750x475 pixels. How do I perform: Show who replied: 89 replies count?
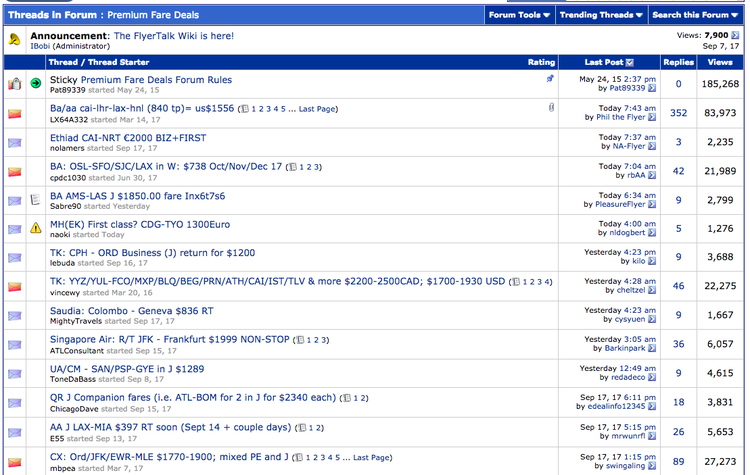pos(678,462)
